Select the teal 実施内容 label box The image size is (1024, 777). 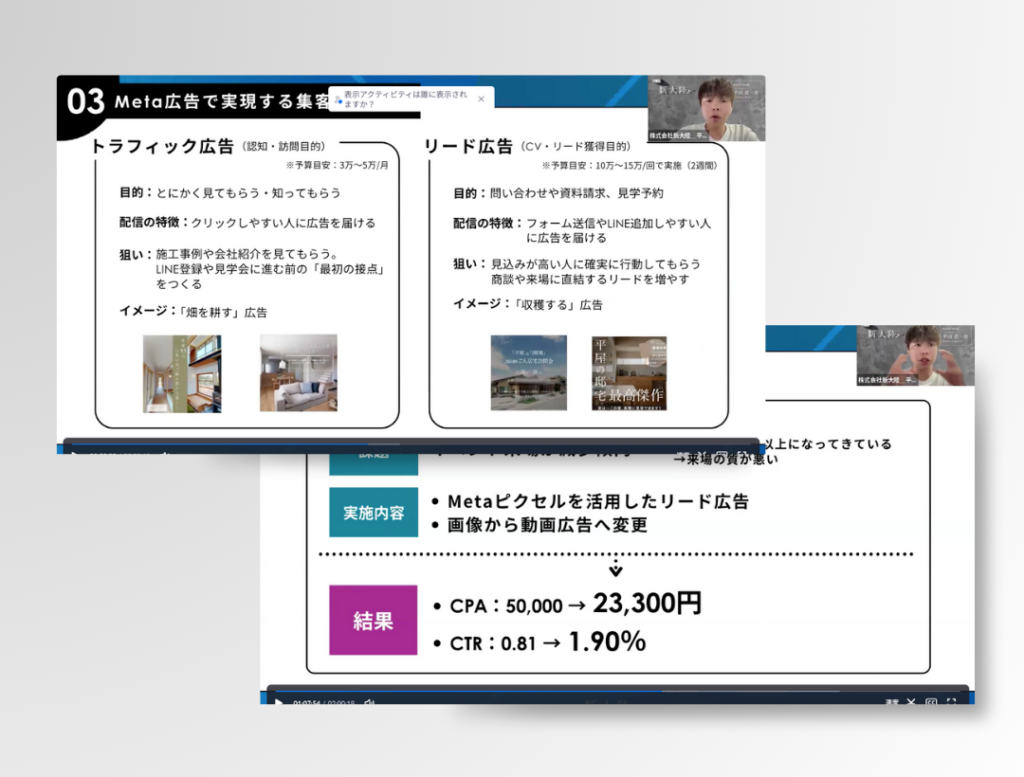(x=373, y=512)
